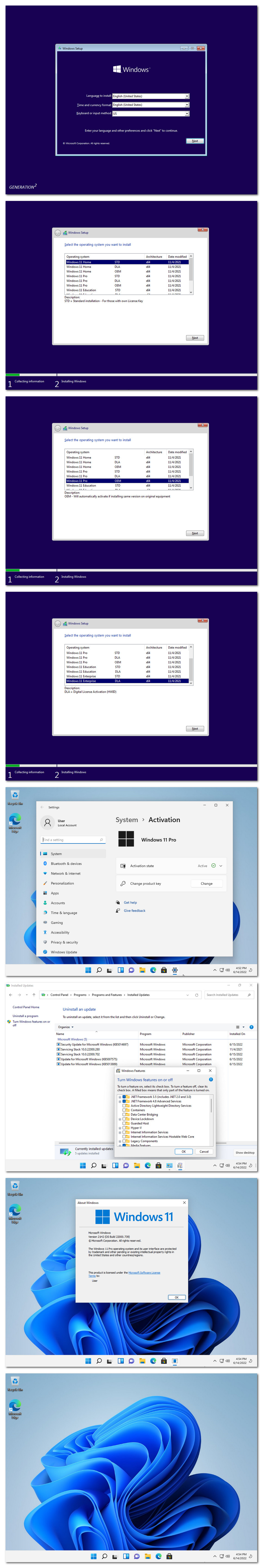The width and height of the screenshot is (263, 1568).
Task: Open Accounts settings in the sidebar
Action: click(73, 903)
